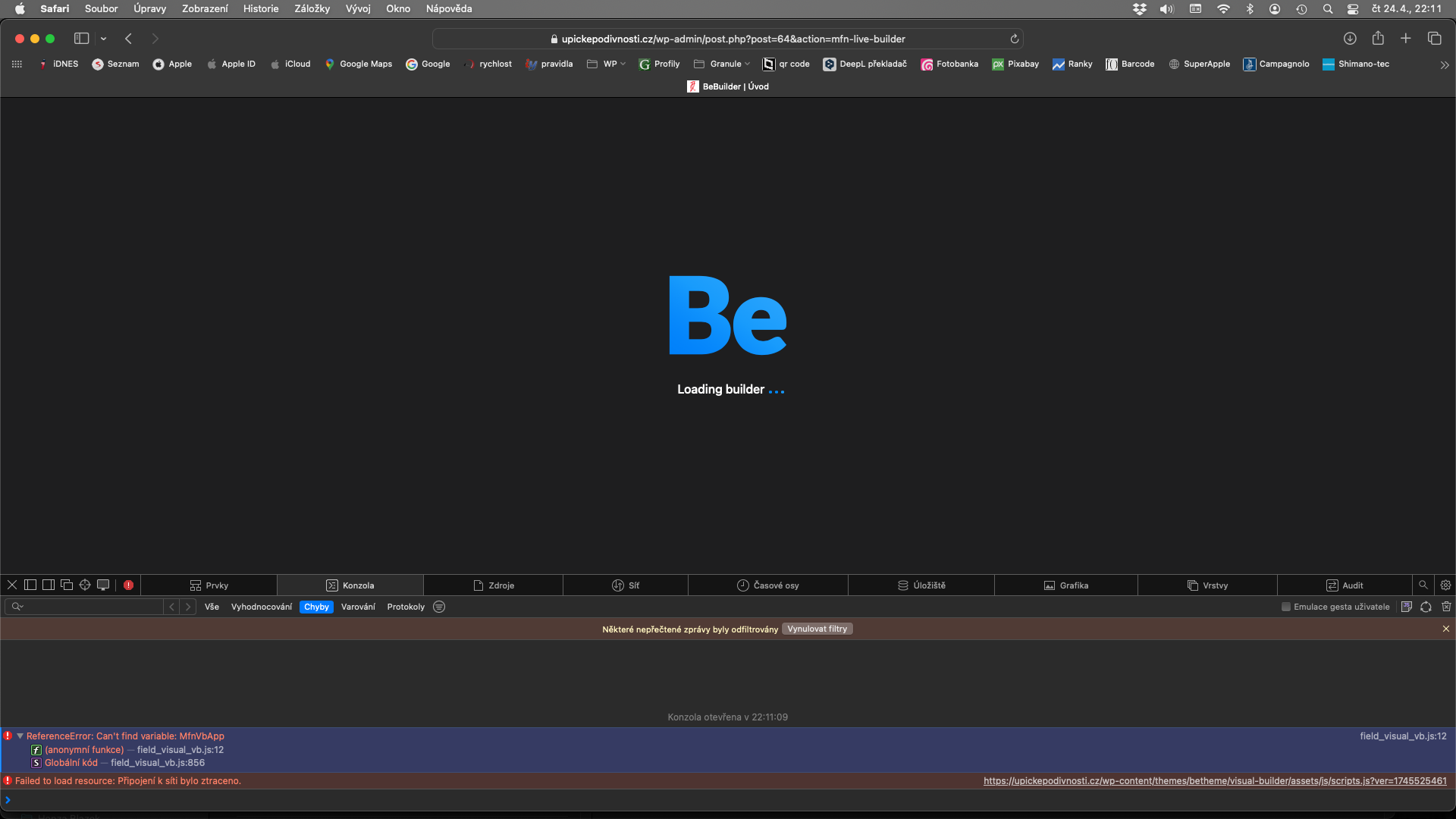Select the BeBuilder | Úvod tab

click(x=728, y=86)
